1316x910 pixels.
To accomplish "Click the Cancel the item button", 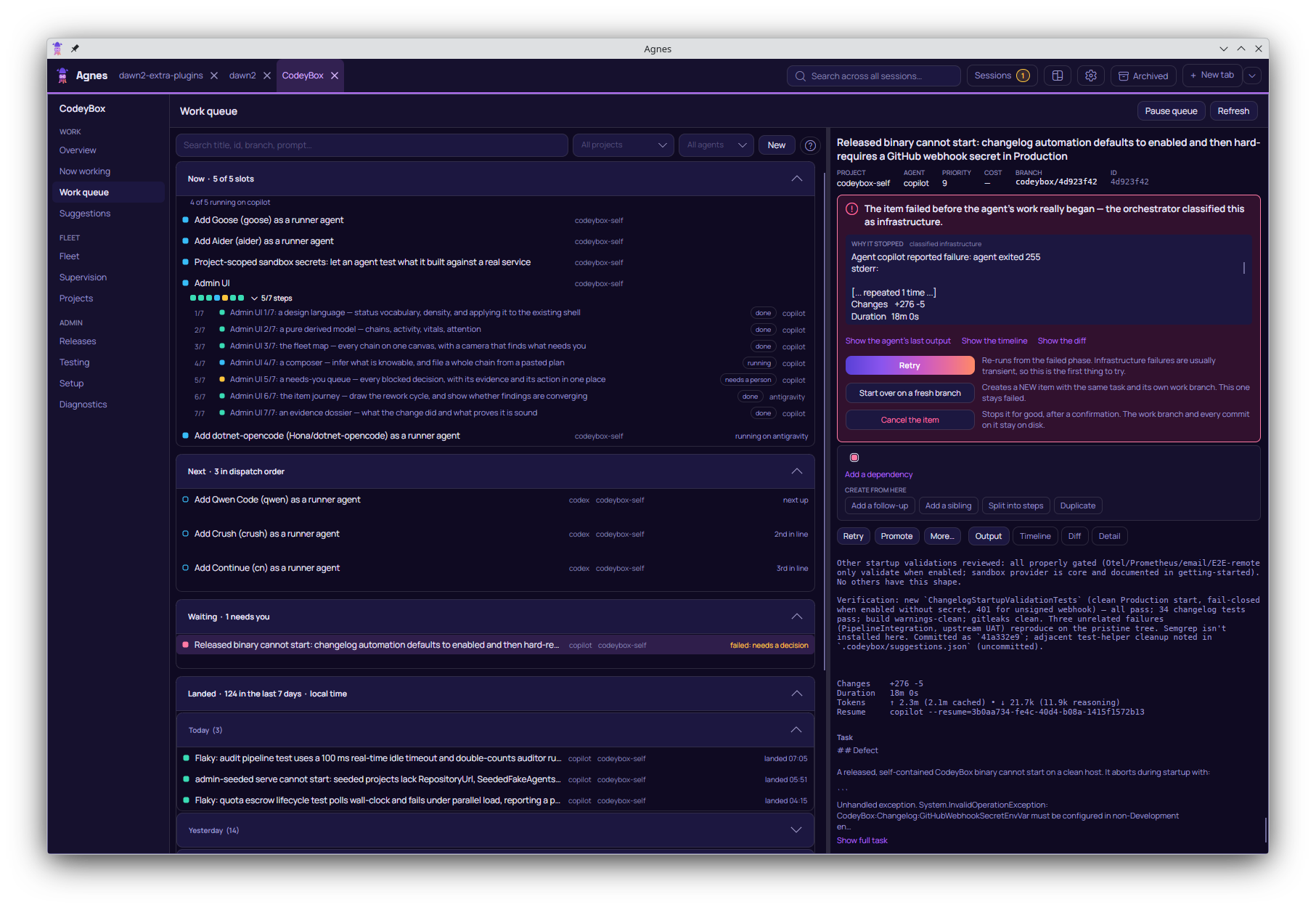I will click(910, 420).
